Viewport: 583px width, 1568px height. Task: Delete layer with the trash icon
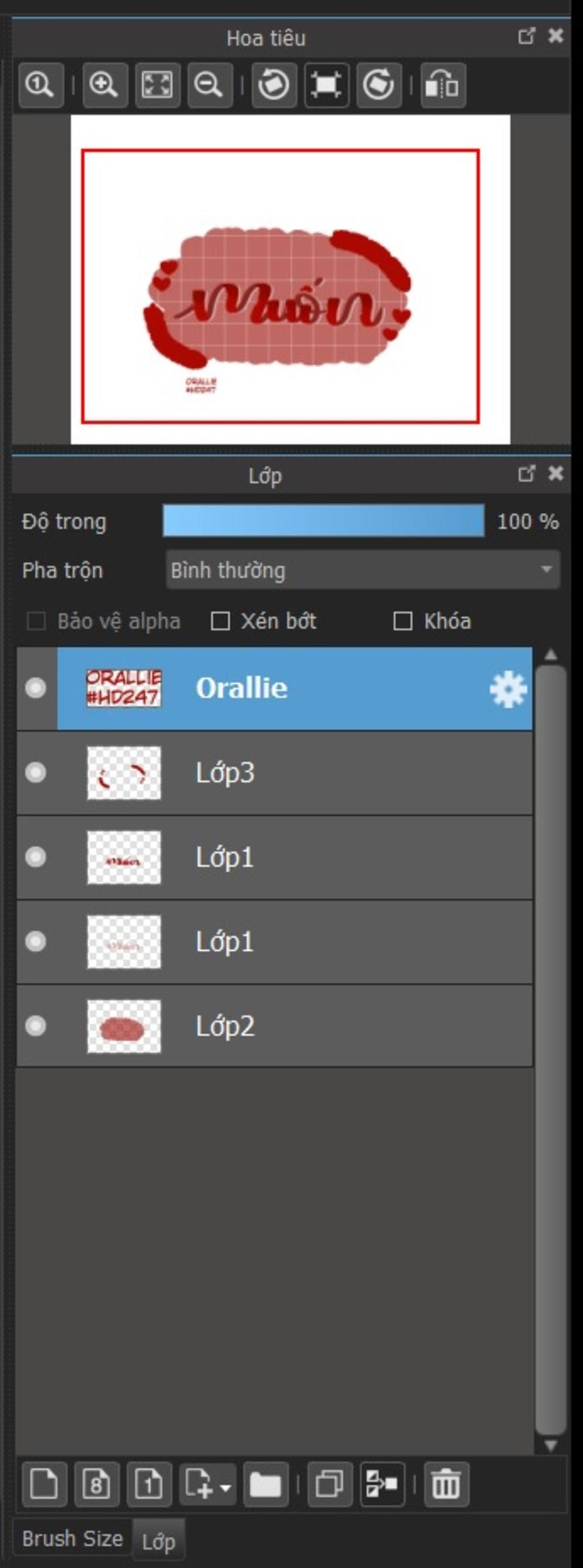[x=446, y=1484]
